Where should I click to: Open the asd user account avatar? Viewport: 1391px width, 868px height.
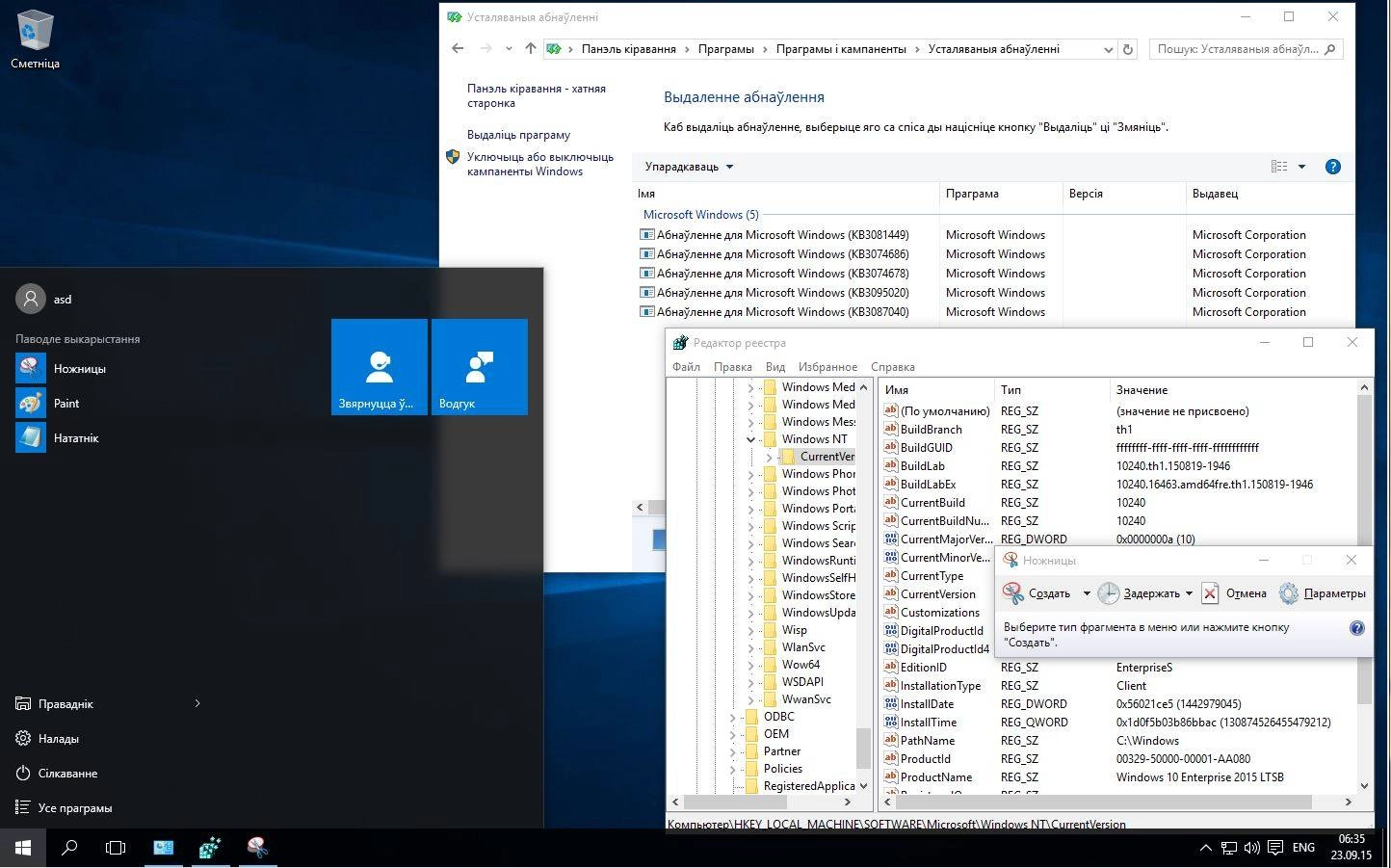pos(31,299)
